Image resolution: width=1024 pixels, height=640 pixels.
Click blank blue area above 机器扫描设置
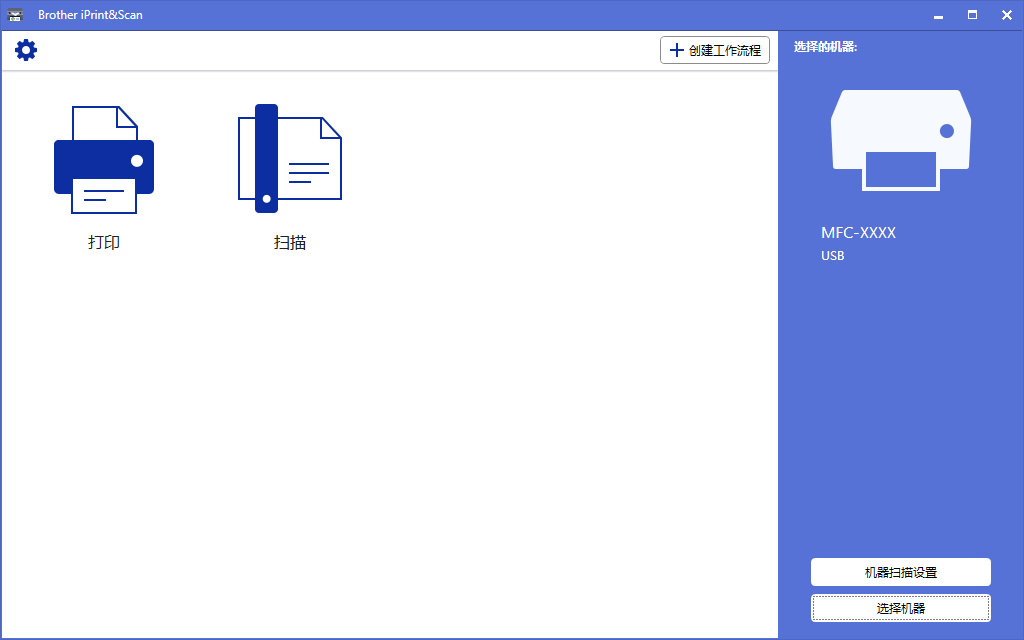point(900,420)
